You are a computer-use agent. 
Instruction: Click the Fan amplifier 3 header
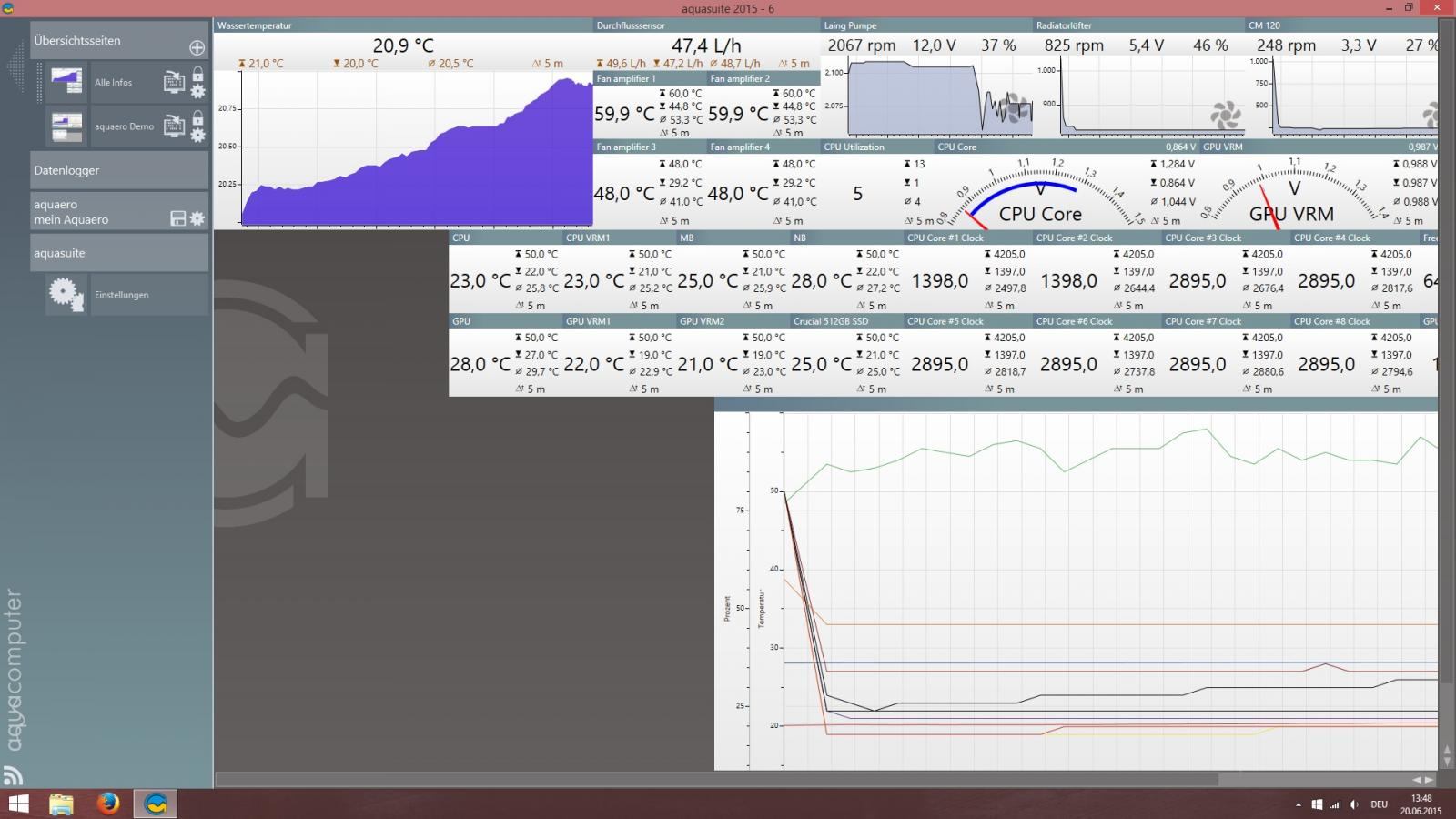pyautogui.click(x=650, y=147)
